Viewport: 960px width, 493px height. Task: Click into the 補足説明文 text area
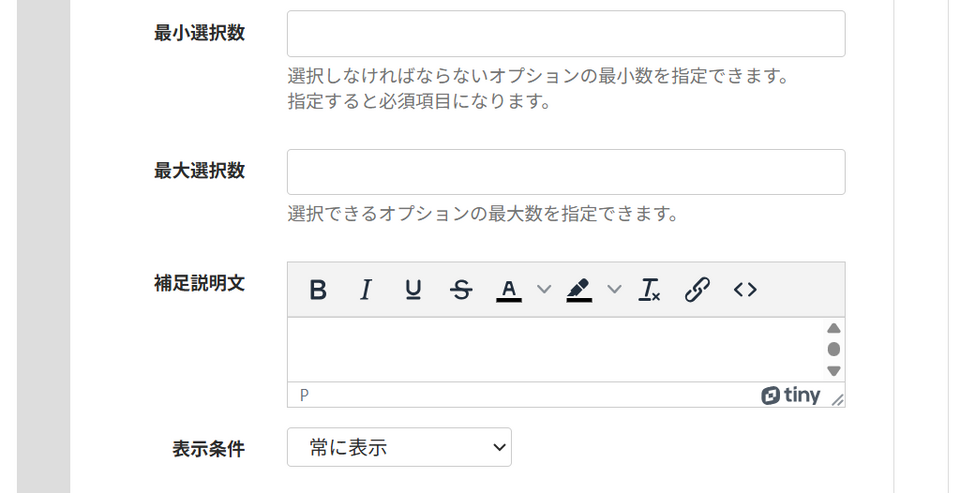point(555,350)
